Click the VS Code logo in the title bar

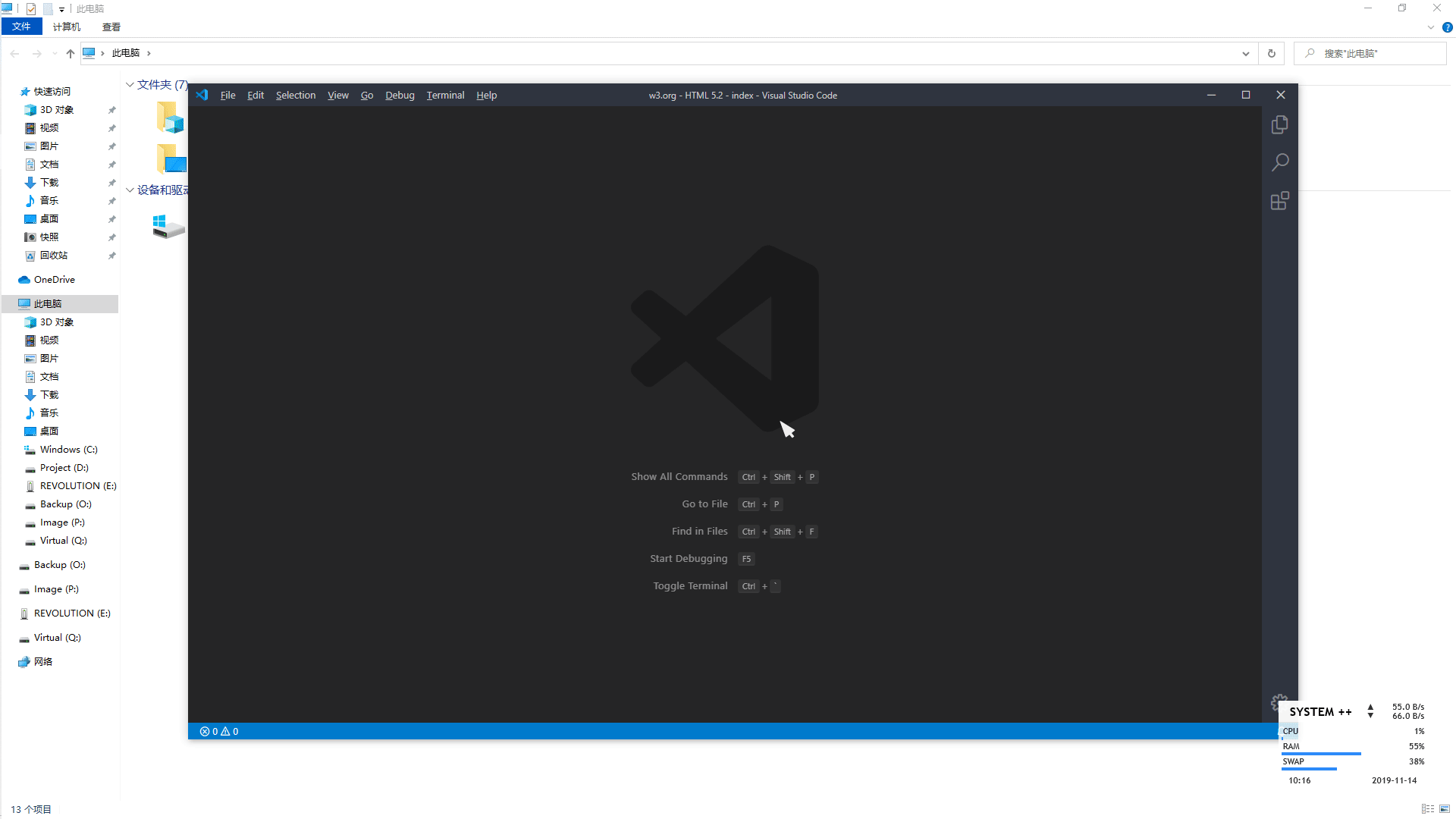(202, 95)
